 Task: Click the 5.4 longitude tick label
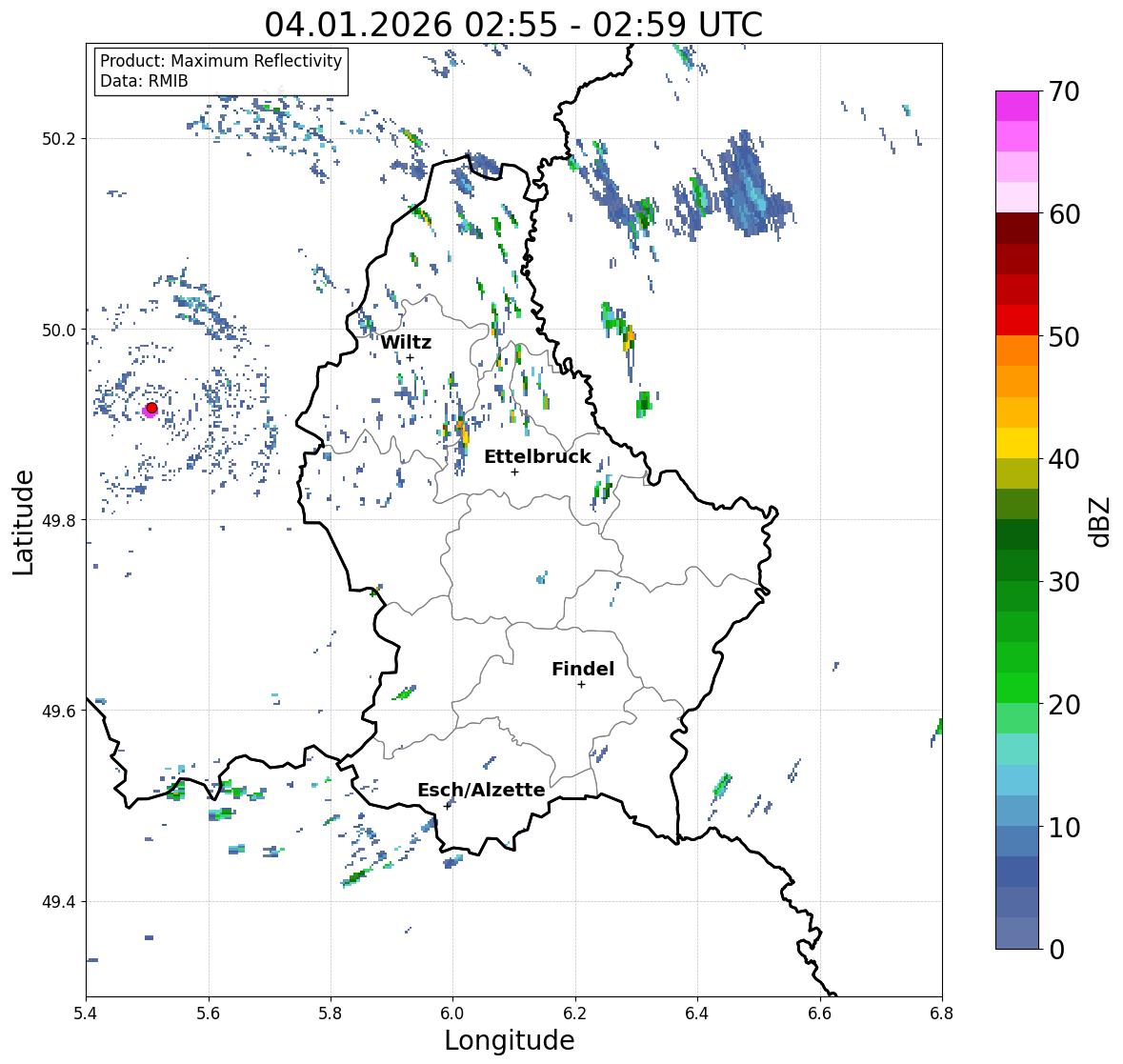click(x=86, y=1014)
